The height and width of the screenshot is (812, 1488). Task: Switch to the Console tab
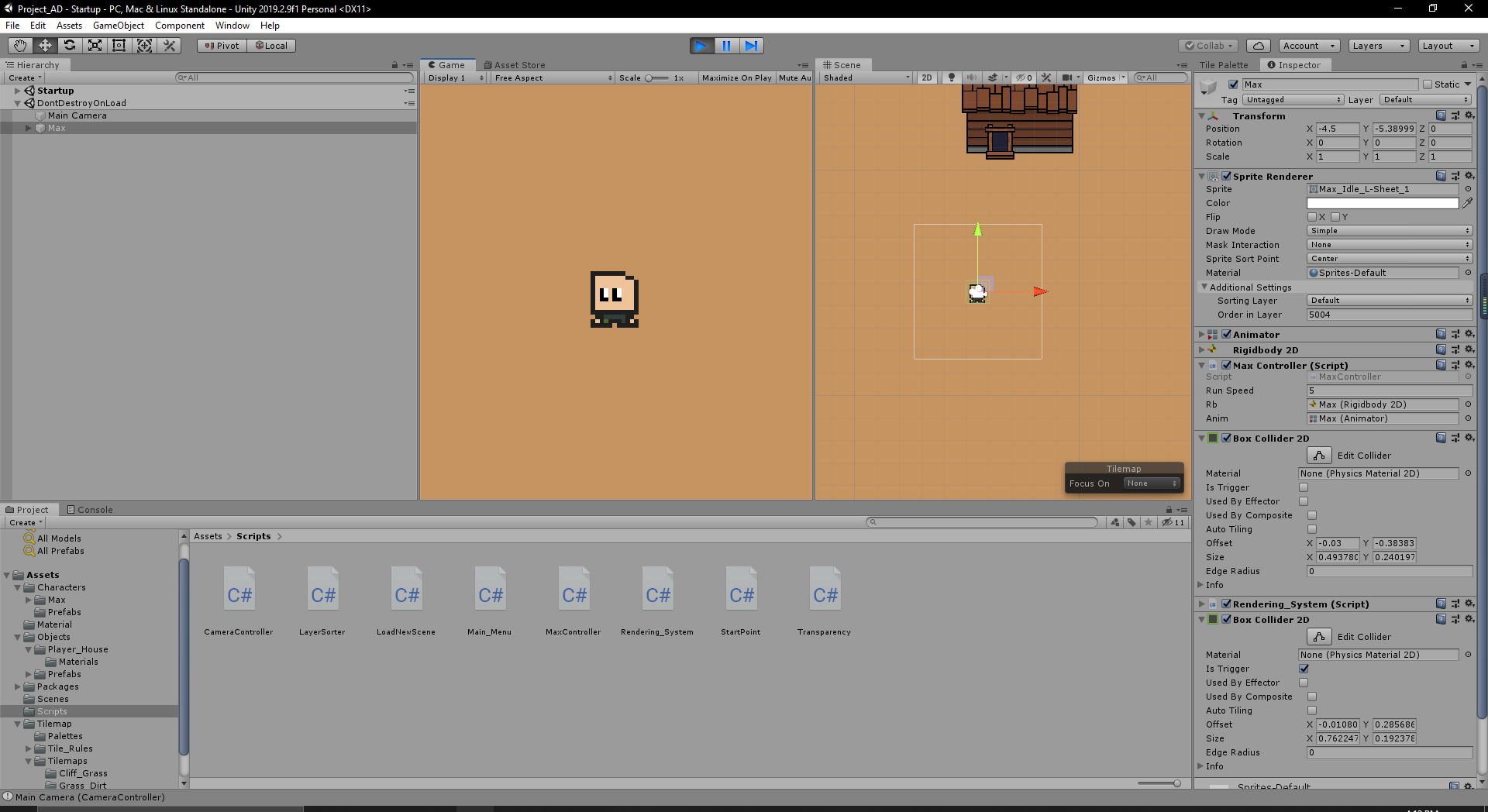89,510
